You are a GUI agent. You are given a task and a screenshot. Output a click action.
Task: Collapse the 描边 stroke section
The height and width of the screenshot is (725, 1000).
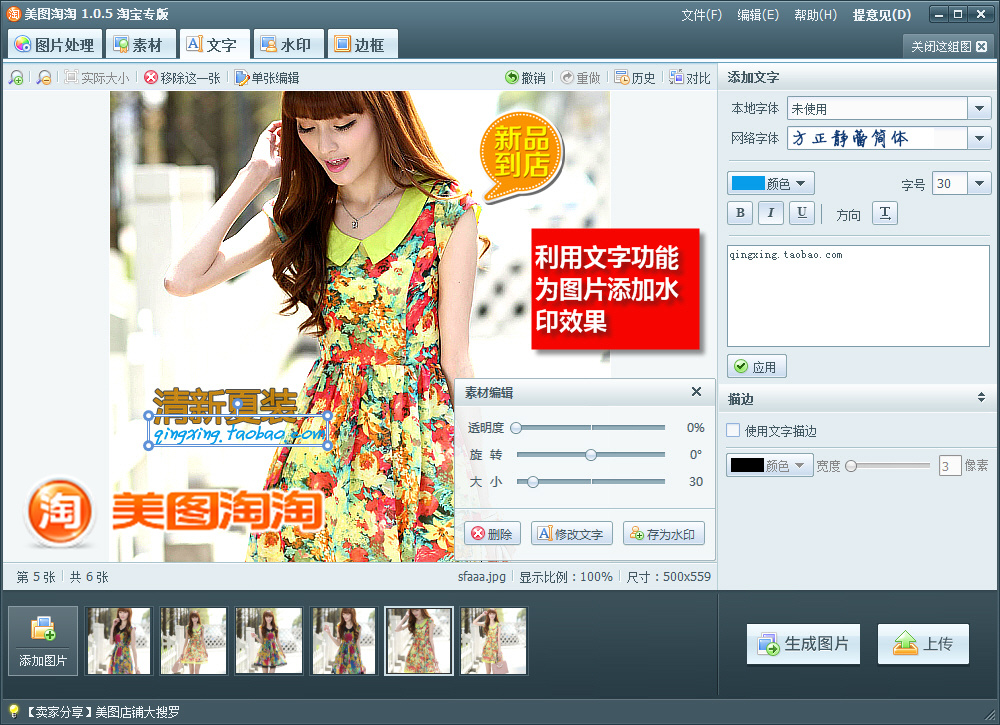(981, 398)
